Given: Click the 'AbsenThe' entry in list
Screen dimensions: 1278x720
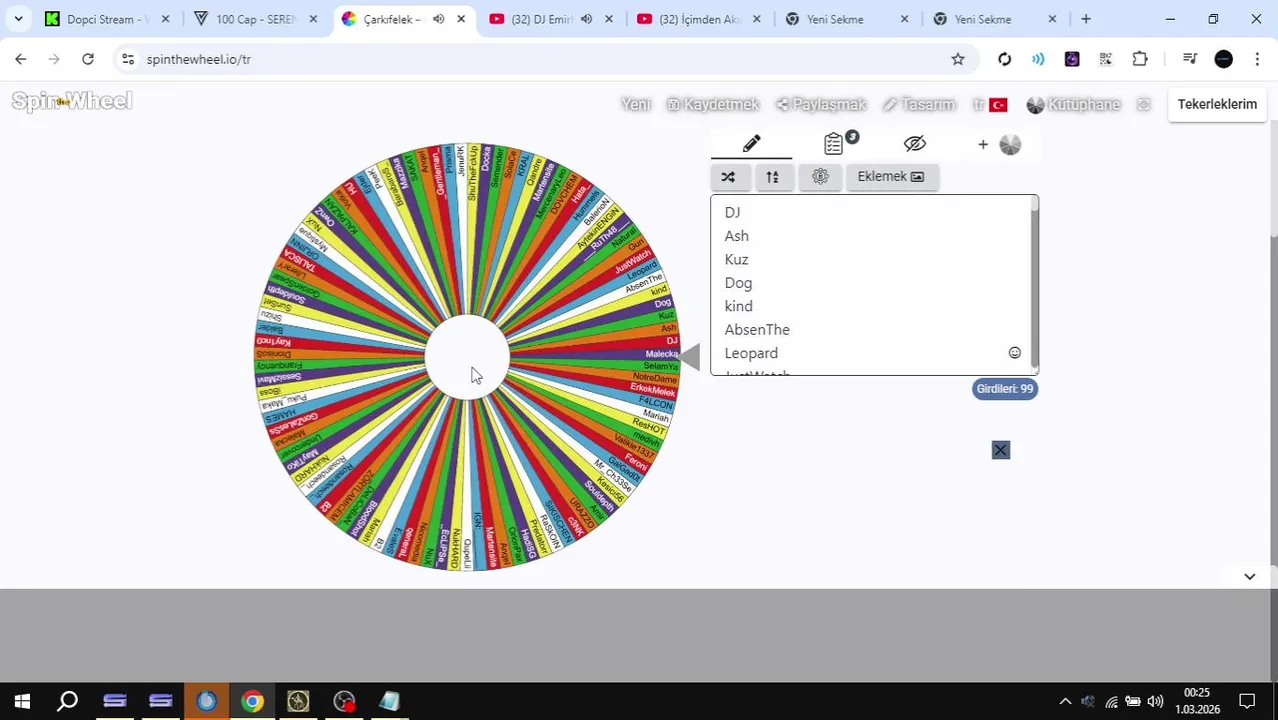Looking at the screenshot, I should tap(757, 329).
